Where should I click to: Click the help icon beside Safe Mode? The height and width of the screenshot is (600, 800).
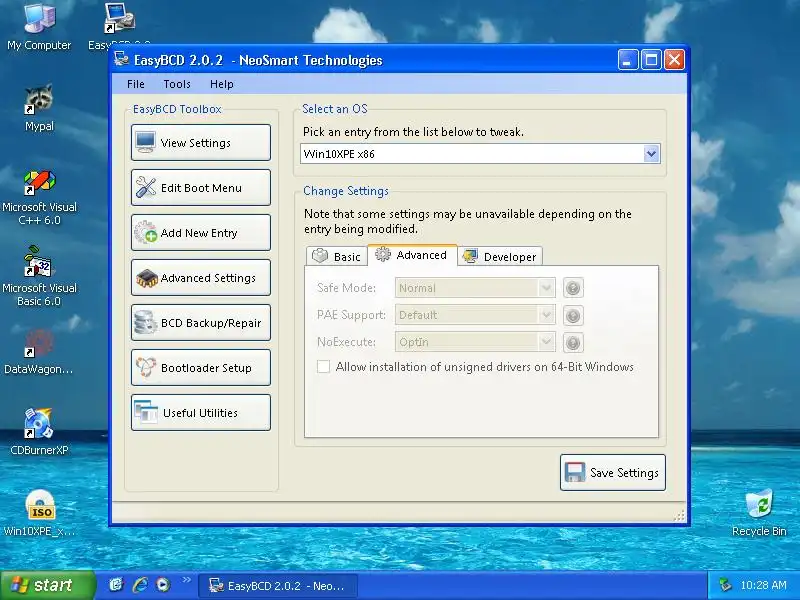[x=573, y=288]
